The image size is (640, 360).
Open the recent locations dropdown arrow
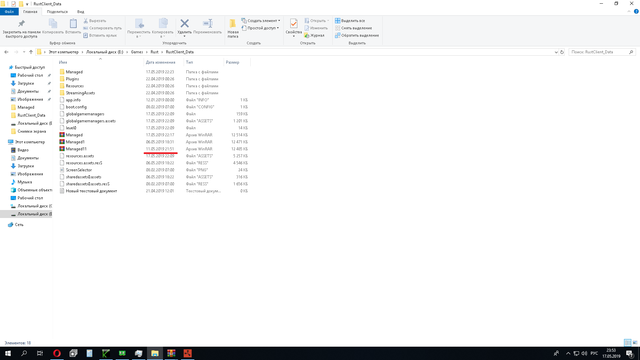click(x=24, y=52)
